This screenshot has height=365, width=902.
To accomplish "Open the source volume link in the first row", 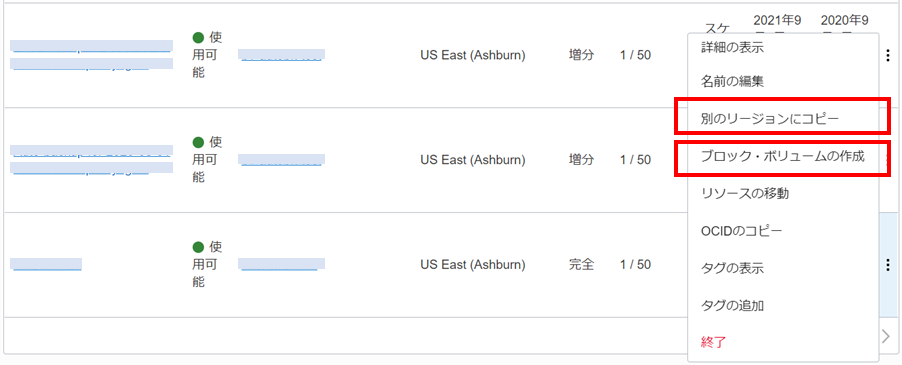I will tap(281, 55).
